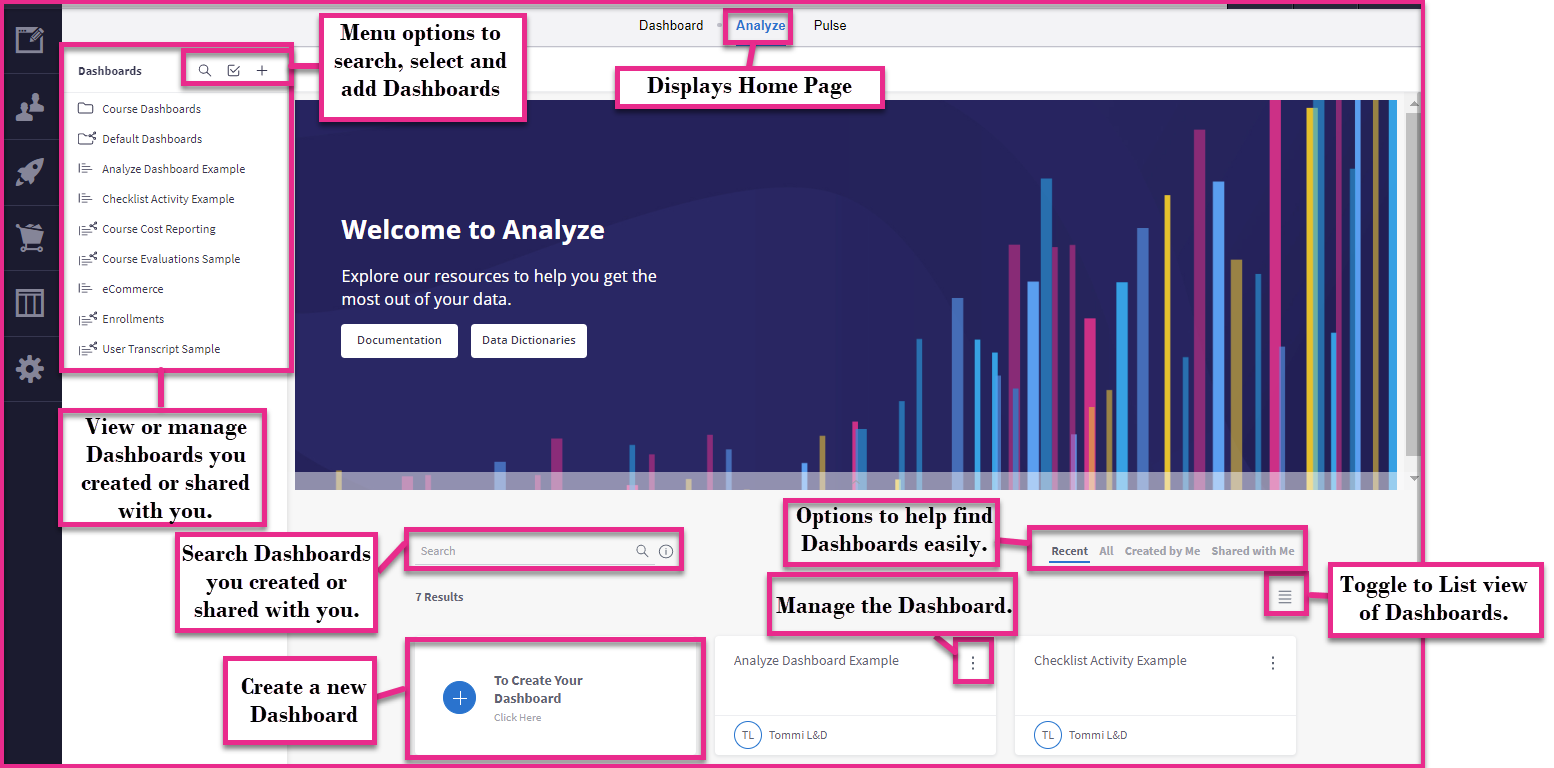Viewport: 1554px width, 768px height.
Task: Click the select dashboards checkbox icon
Action: [x=233, y=71]
